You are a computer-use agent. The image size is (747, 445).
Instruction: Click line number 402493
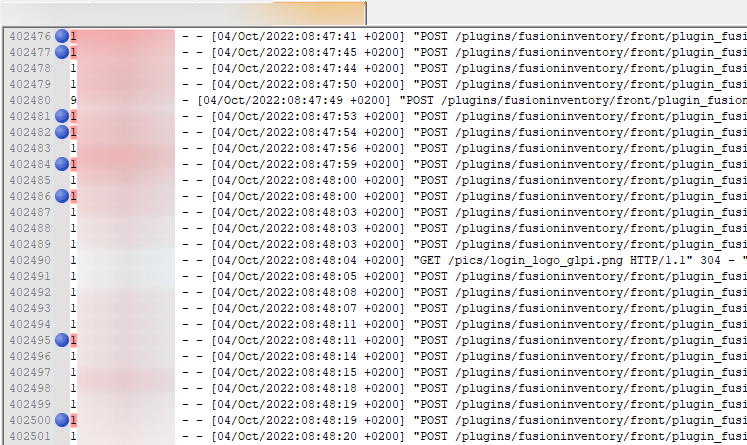point(30,308)
